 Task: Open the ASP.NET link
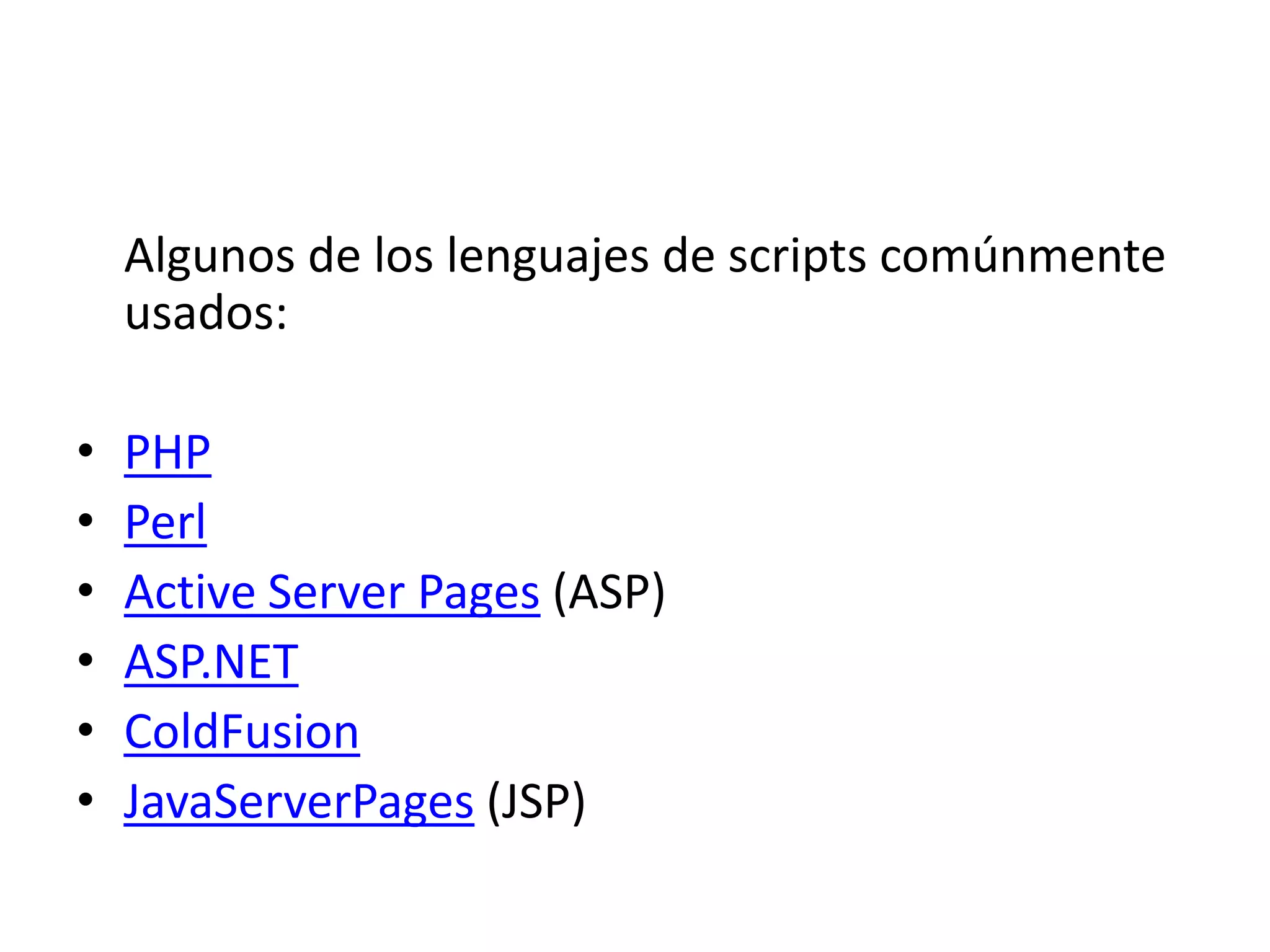coord(211,663)
